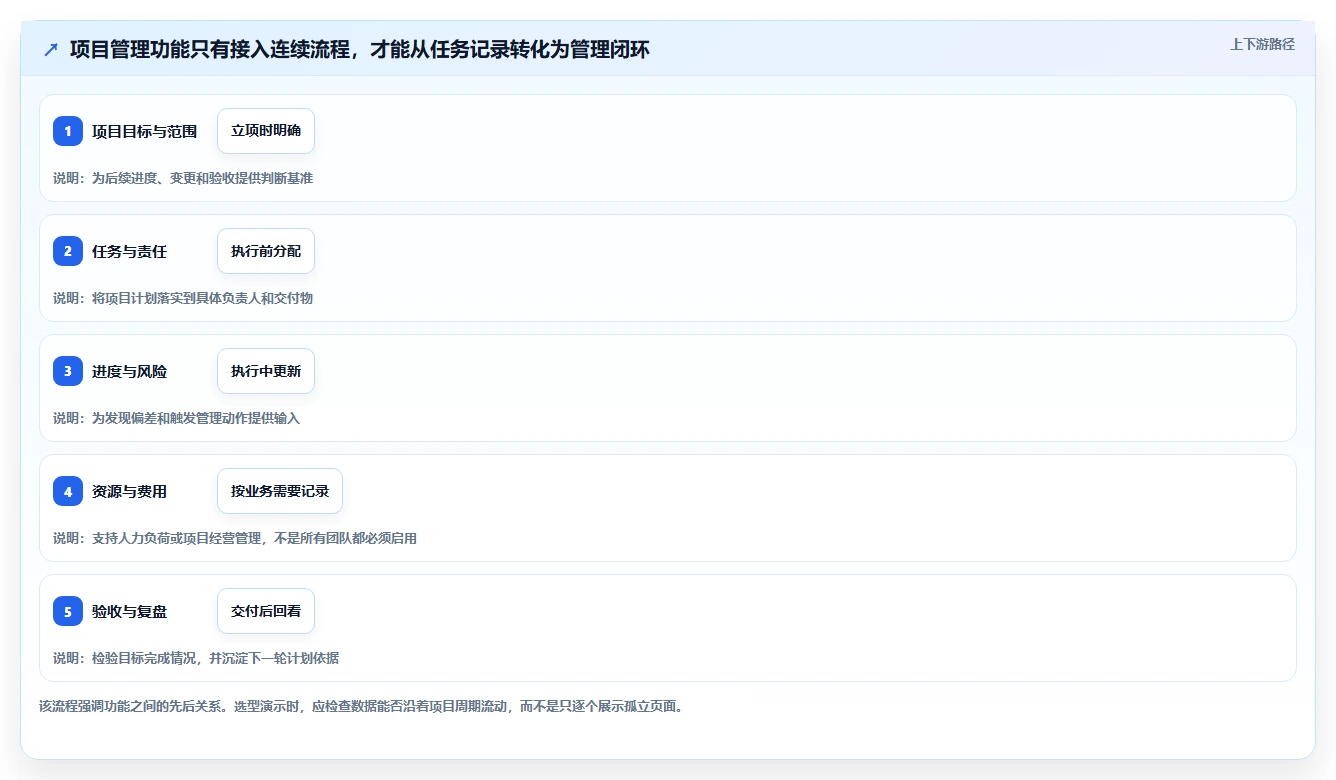Click step number 3 badge
The height and width of the screenshot is (780, 1336).
point(68,371)
